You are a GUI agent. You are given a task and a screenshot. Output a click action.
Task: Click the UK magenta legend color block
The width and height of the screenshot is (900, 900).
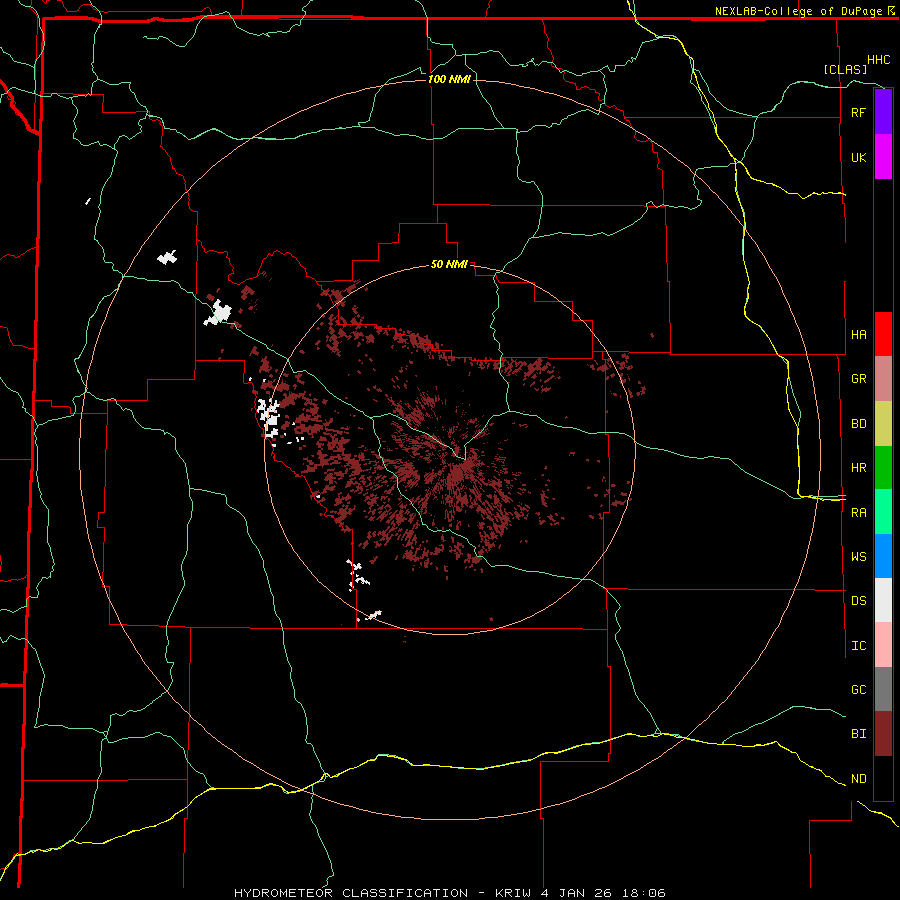coord(883,157)
